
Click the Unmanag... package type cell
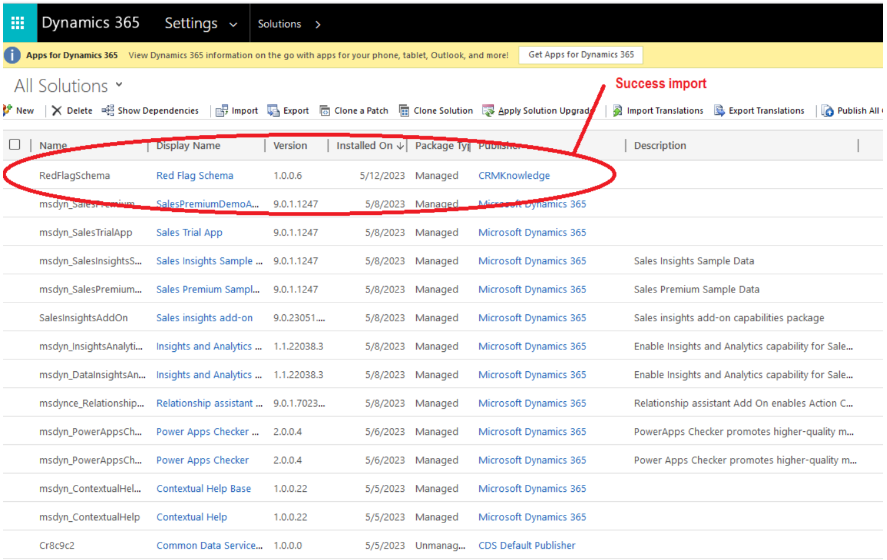tap(440, 545)
